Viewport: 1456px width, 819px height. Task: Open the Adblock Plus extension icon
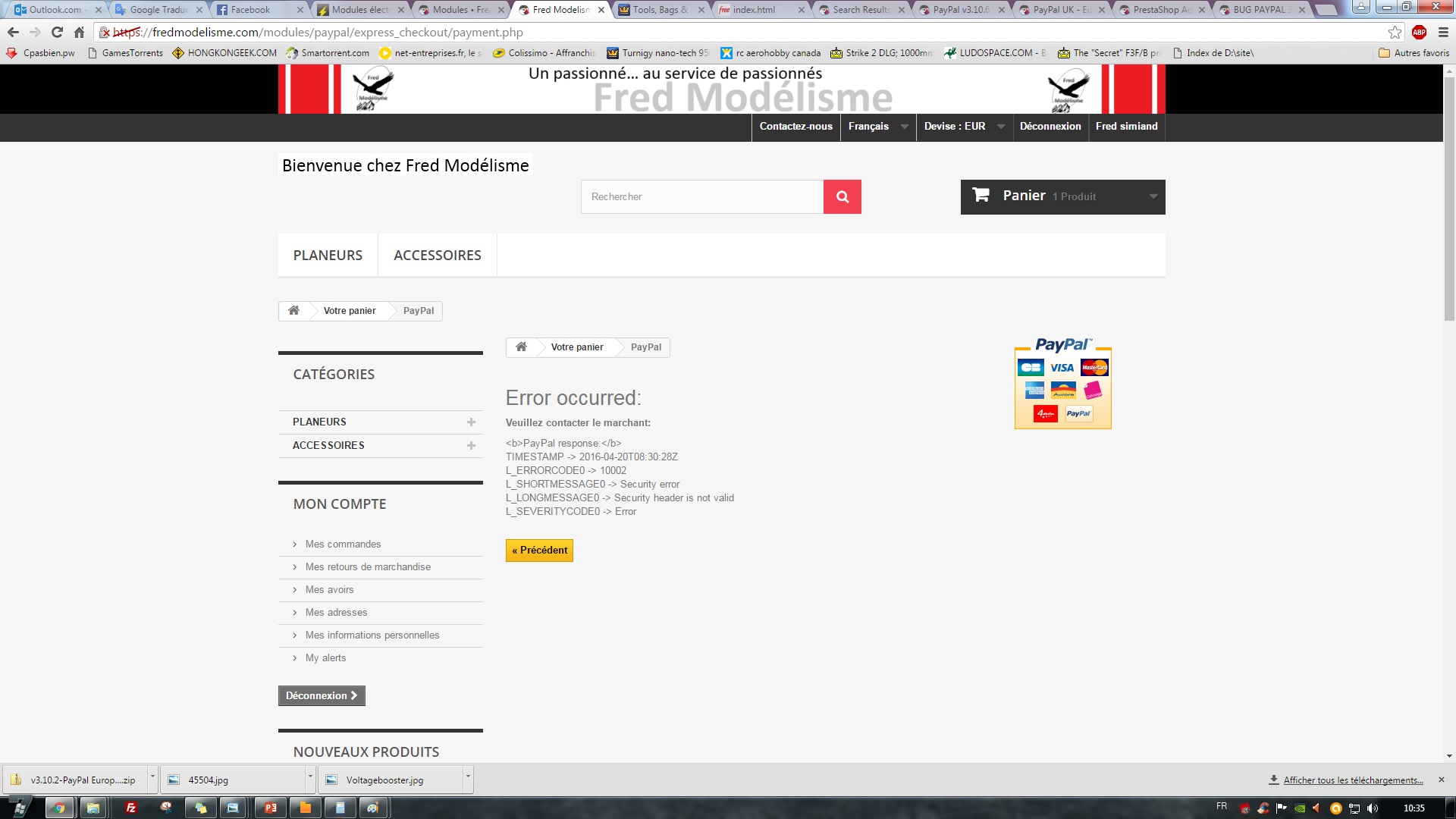(1419, 33)
